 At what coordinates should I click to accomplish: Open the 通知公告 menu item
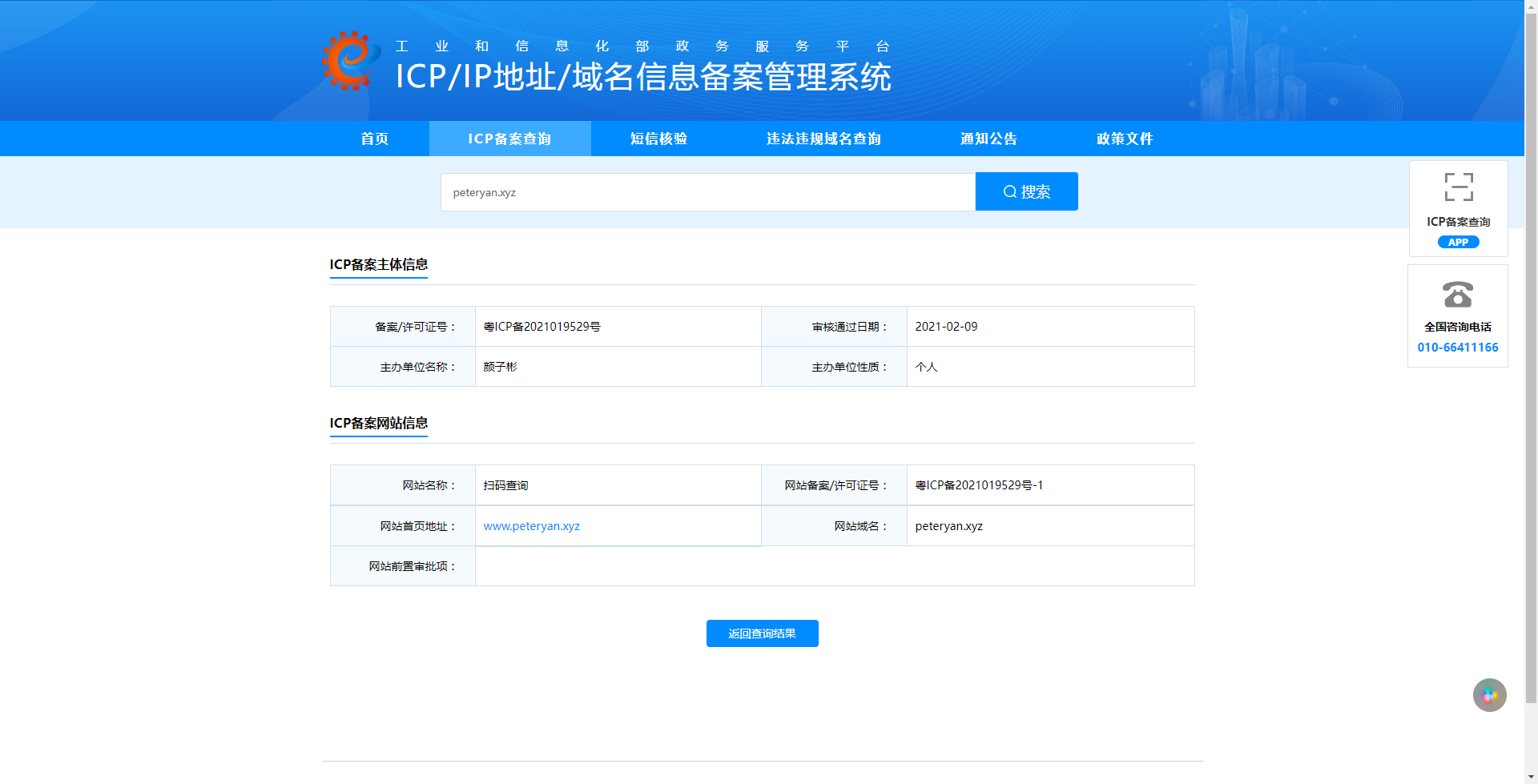click(989, 139)
